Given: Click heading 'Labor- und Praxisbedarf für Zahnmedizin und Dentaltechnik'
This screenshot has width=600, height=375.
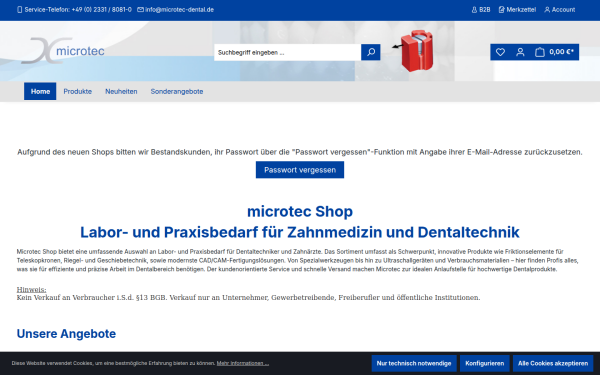Looking at the screenshot, I should (x=300, y=232).
